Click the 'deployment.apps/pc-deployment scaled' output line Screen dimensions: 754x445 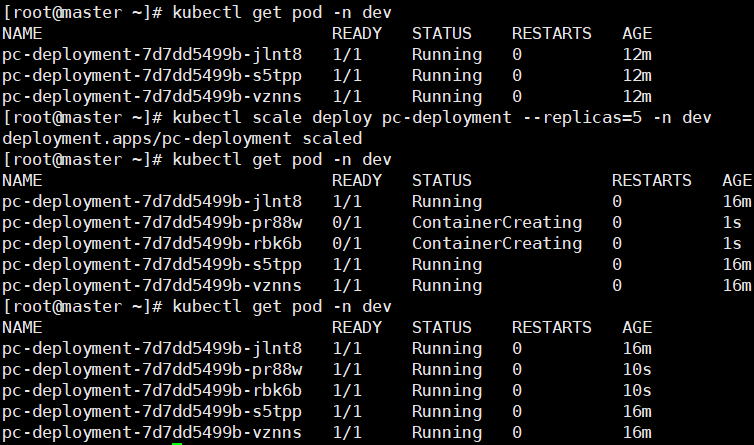tap(182, 139)
